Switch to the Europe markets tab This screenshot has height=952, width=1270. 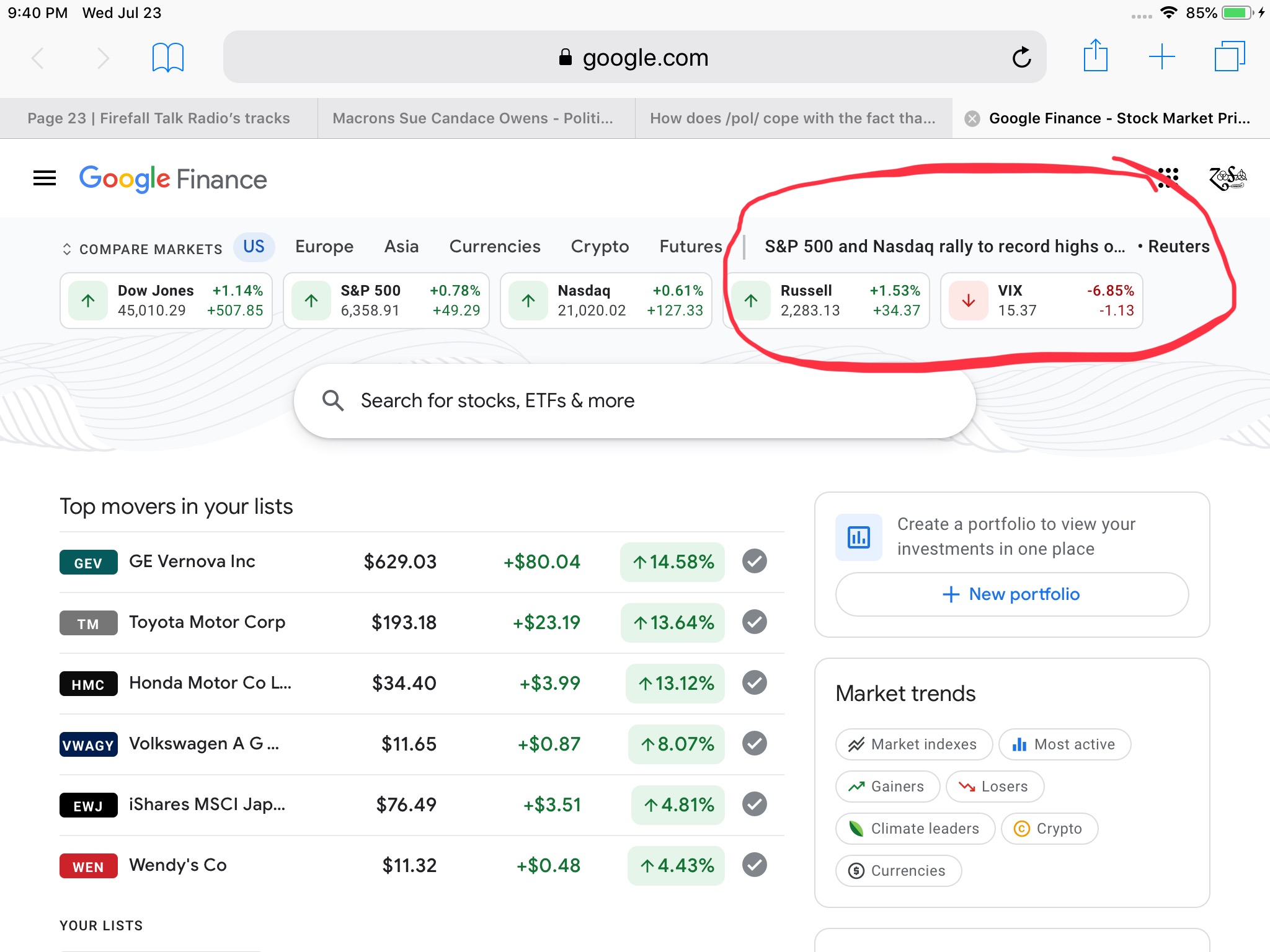click(x=324, y=247)
